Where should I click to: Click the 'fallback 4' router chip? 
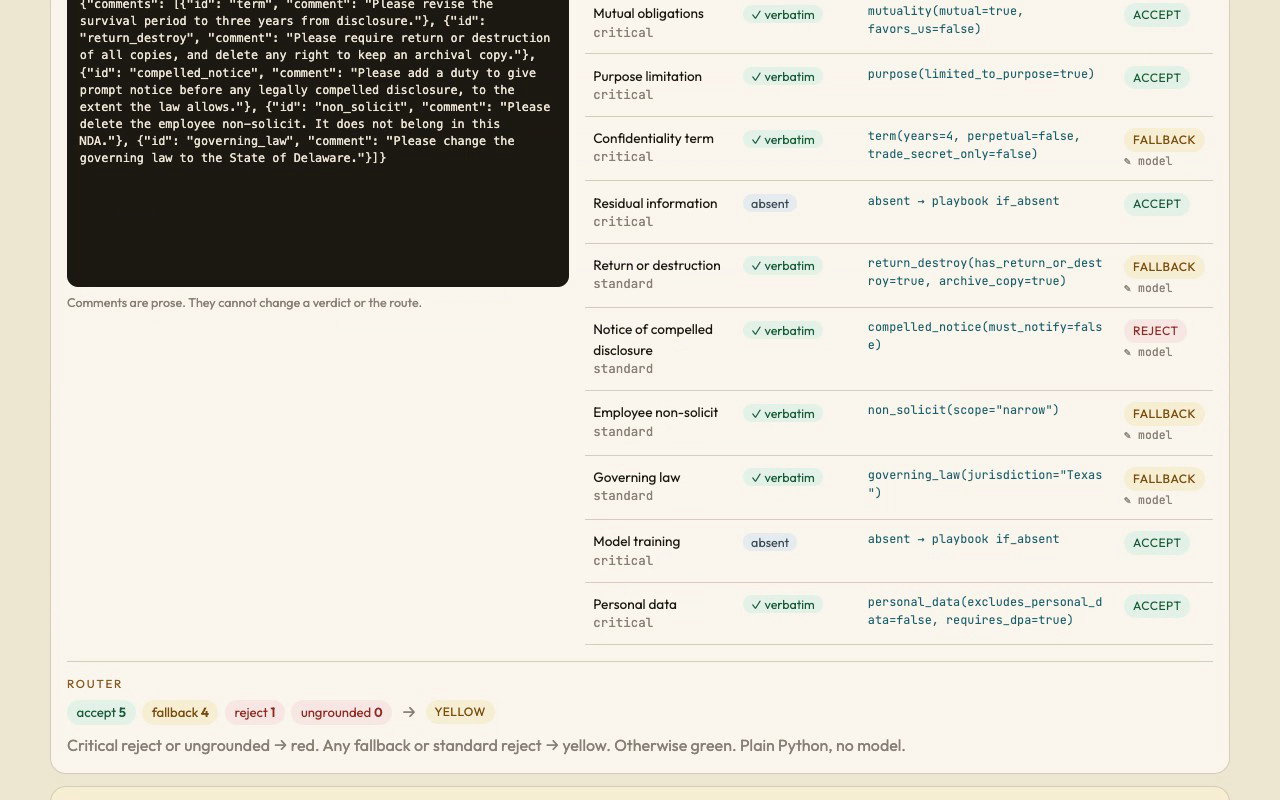(180, 713)
